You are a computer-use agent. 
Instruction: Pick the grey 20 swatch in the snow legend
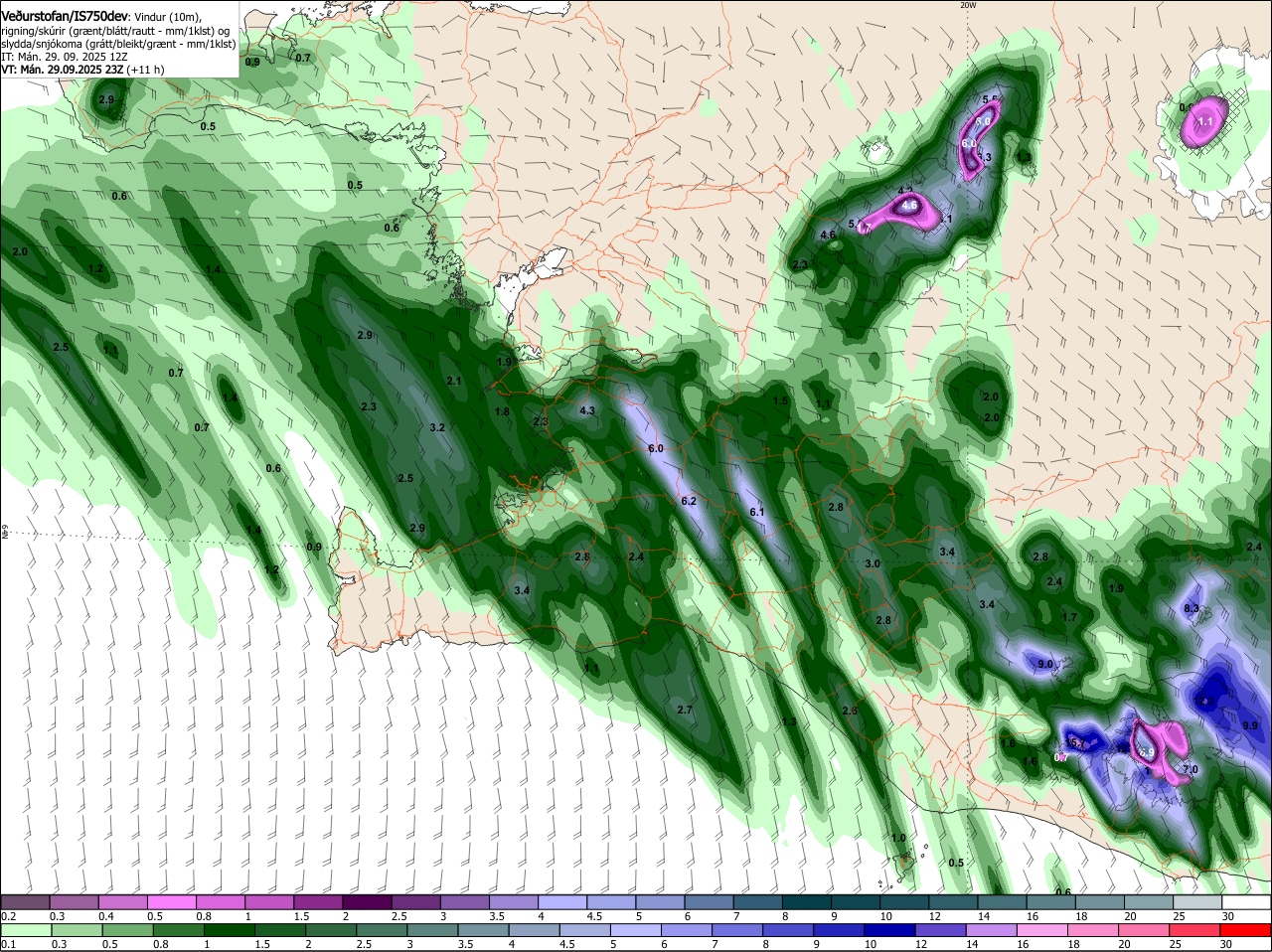(1149, 902)
